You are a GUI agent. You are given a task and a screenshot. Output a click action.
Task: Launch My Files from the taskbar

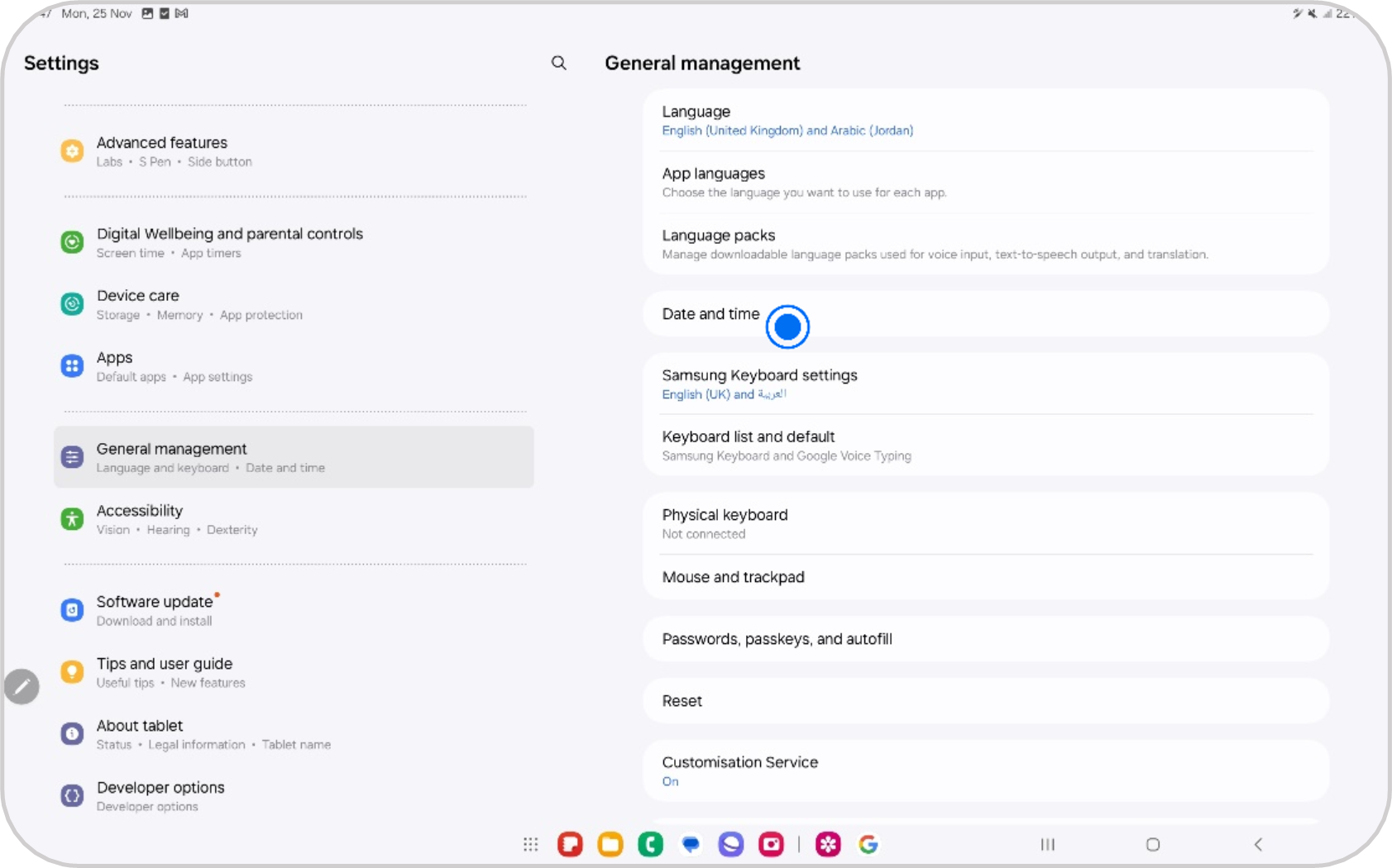click(x=610, y=844)
